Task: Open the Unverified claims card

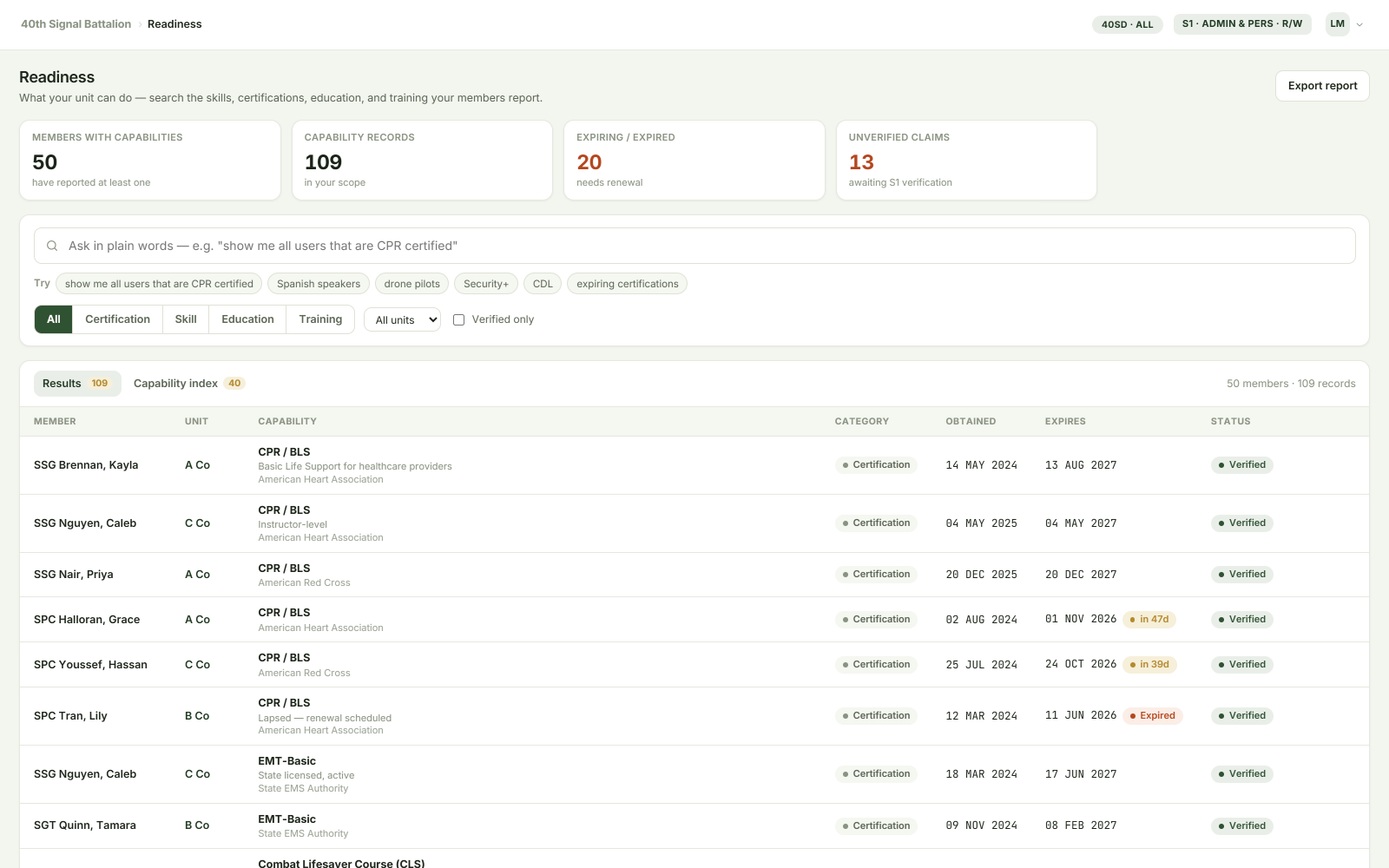Action: [966, 161]
